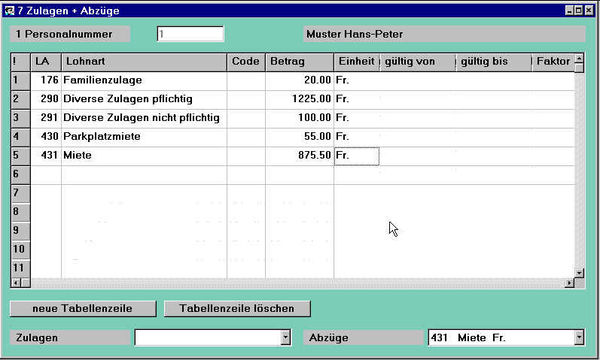This screenshot has height=360, width=600.
Task: Click the vertical scrollbar down arrow
Action: click(x=579, y=273)
